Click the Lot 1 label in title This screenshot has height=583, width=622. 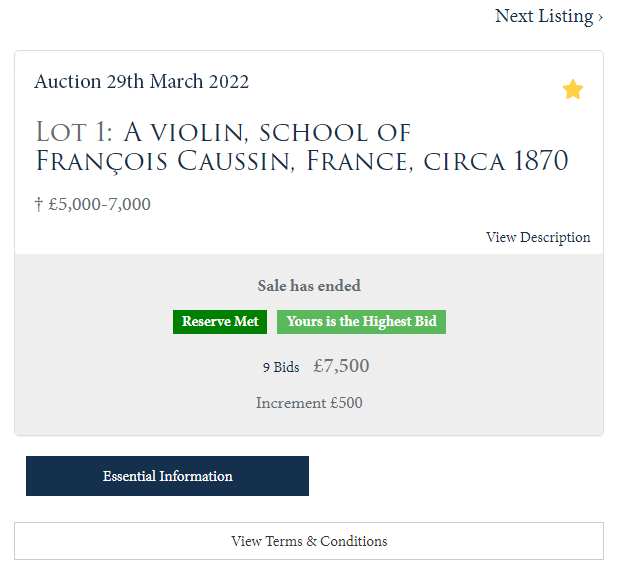click(73, 133)
